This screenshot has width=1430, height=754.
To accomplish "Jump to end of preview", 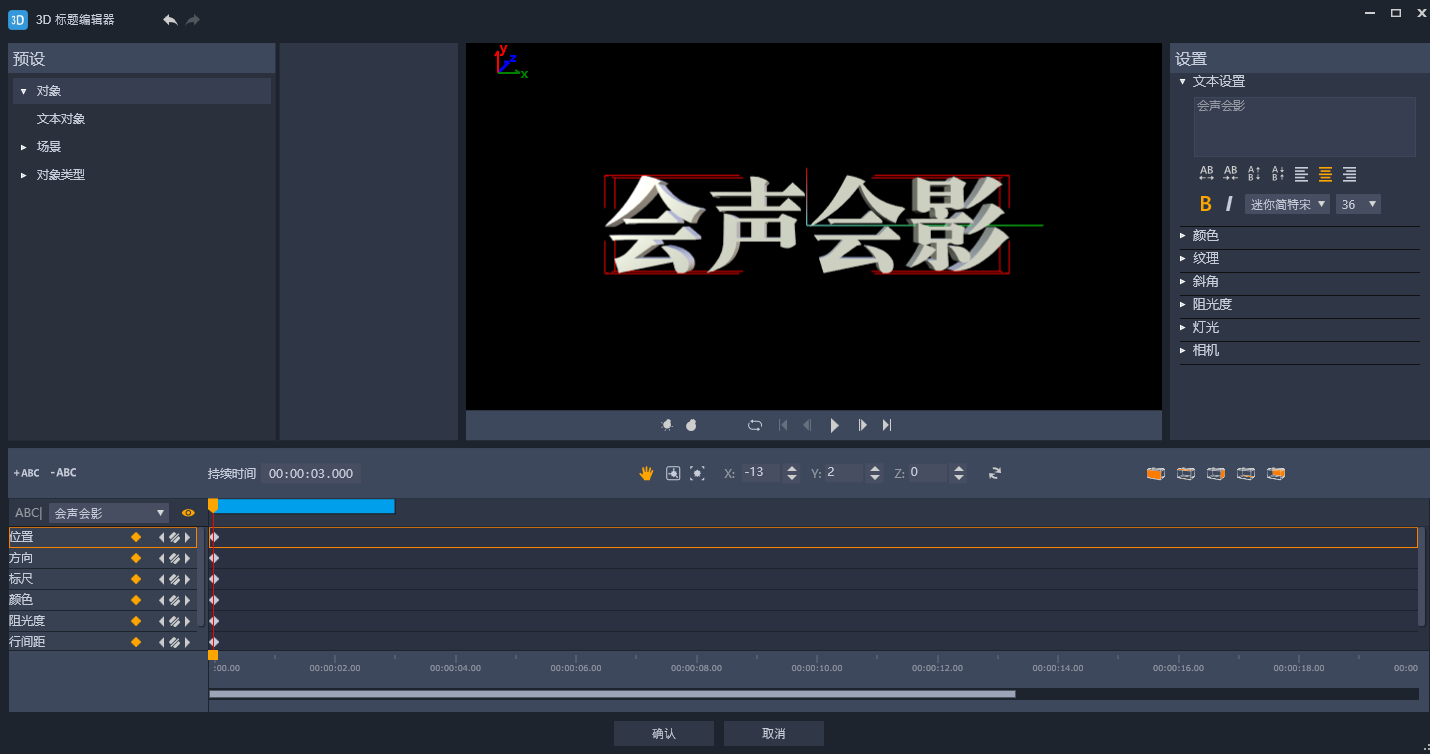I will (x=887, y=425).
